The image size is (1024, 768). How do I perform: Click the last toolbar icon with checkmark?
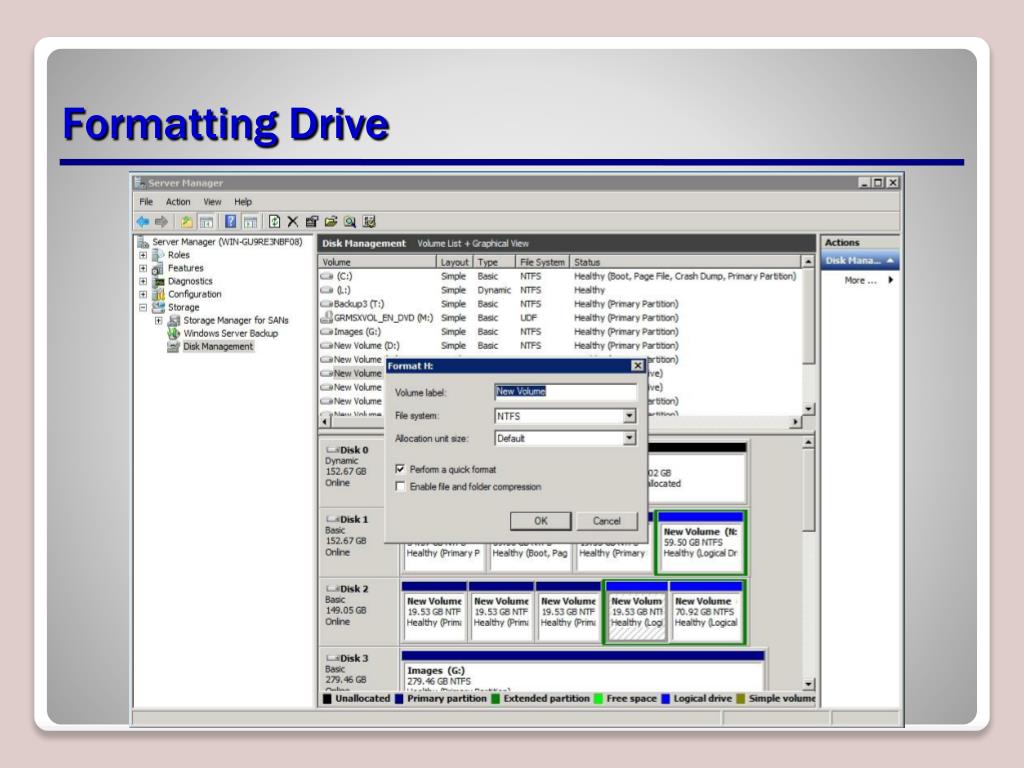pyautogui.click(x=369, y=222)
